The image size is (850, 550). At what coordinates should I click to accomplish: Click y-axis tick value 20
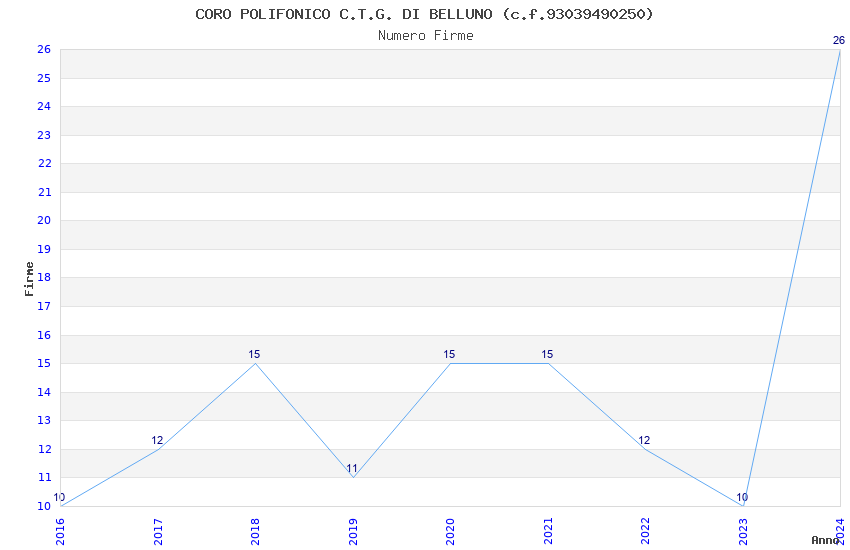[x=44, y=220]
